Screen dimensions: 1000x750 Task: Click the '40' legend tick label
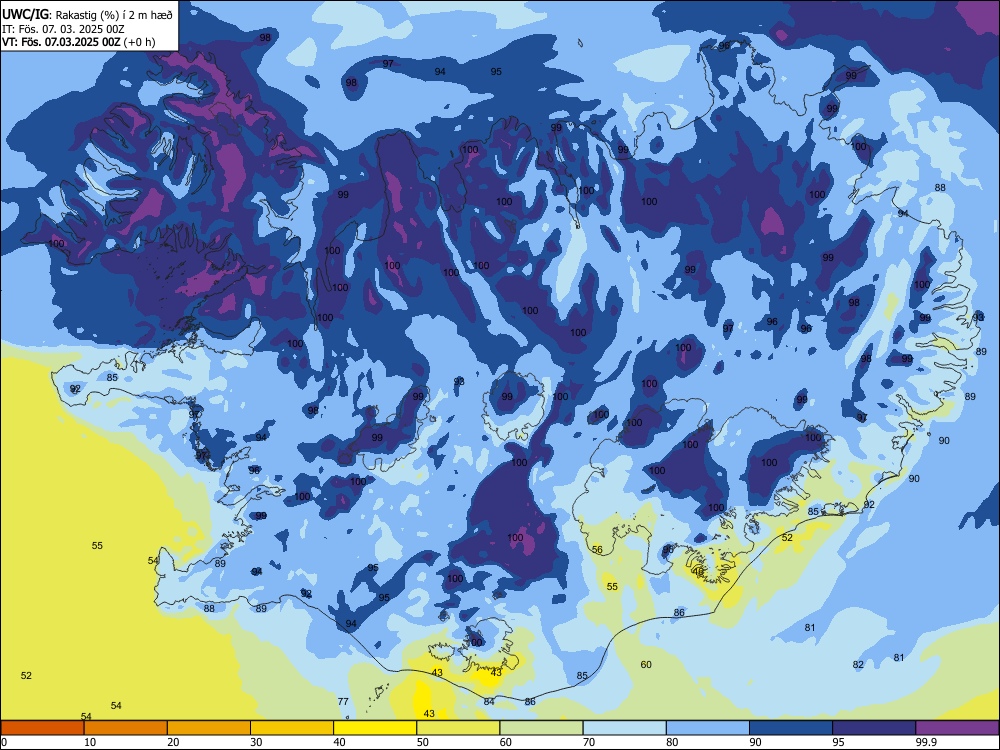339,742
